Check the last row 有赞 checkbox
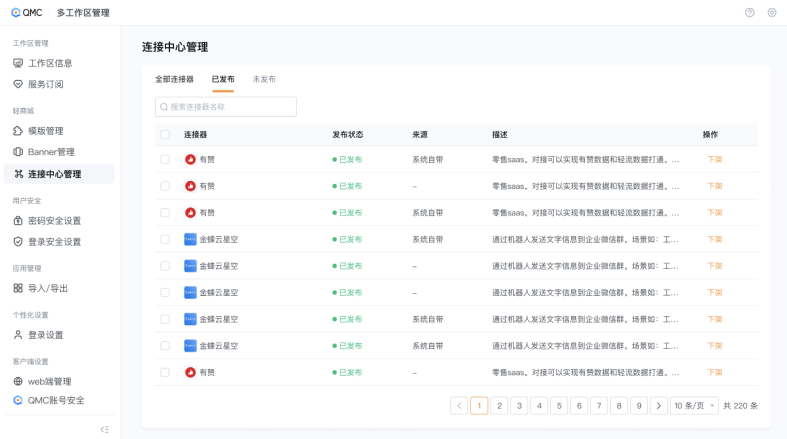 (x=165, y=372)
